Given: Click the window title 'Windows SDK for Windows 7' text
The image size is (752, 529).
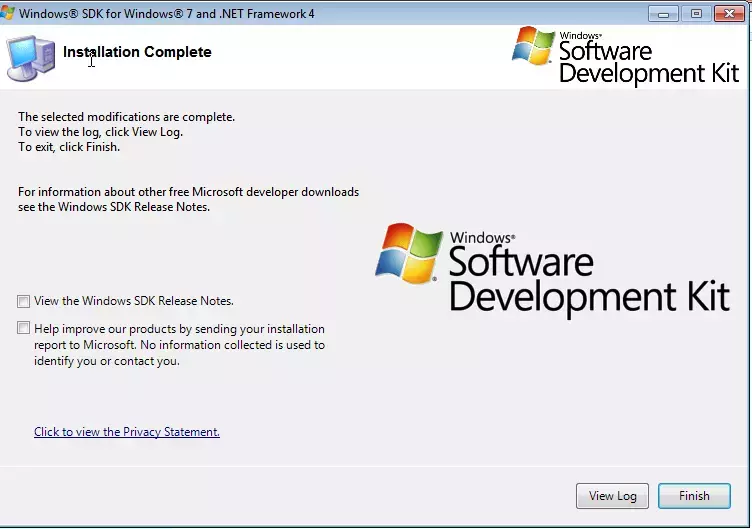Looking at the screenshot, I should (166, 13).
